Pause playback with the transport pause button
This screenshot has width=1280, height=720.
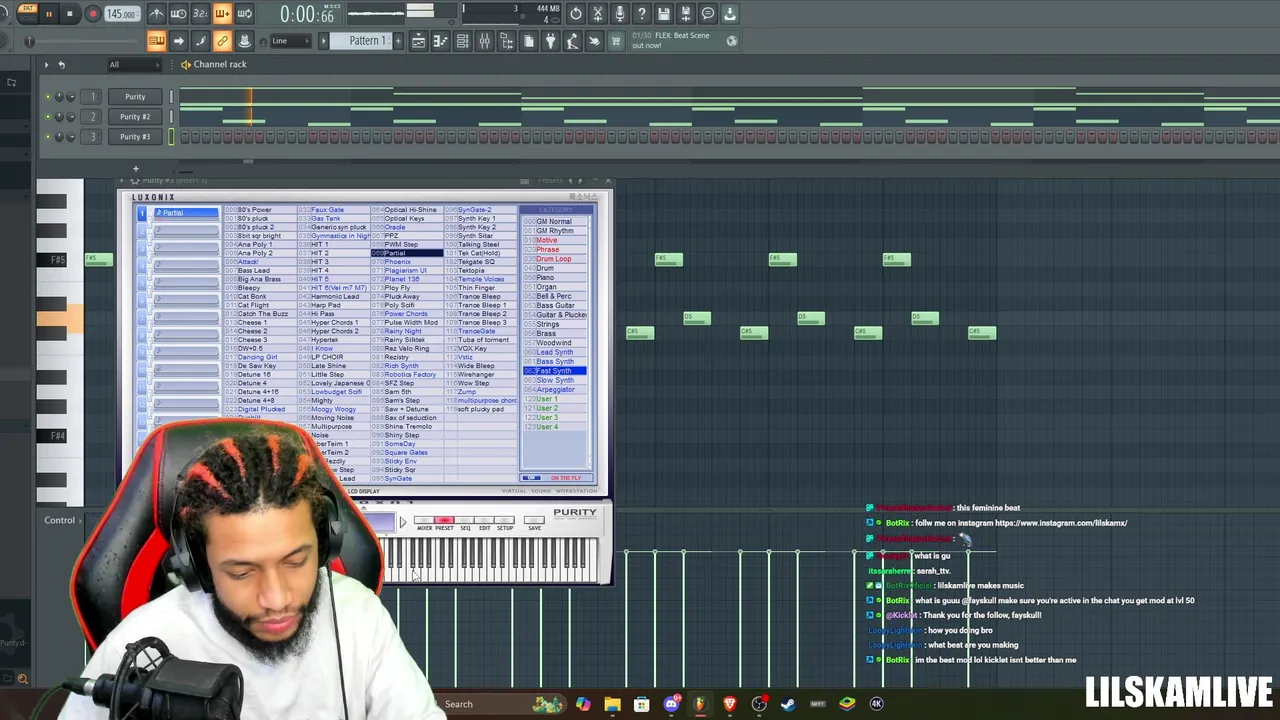(48, 14)
